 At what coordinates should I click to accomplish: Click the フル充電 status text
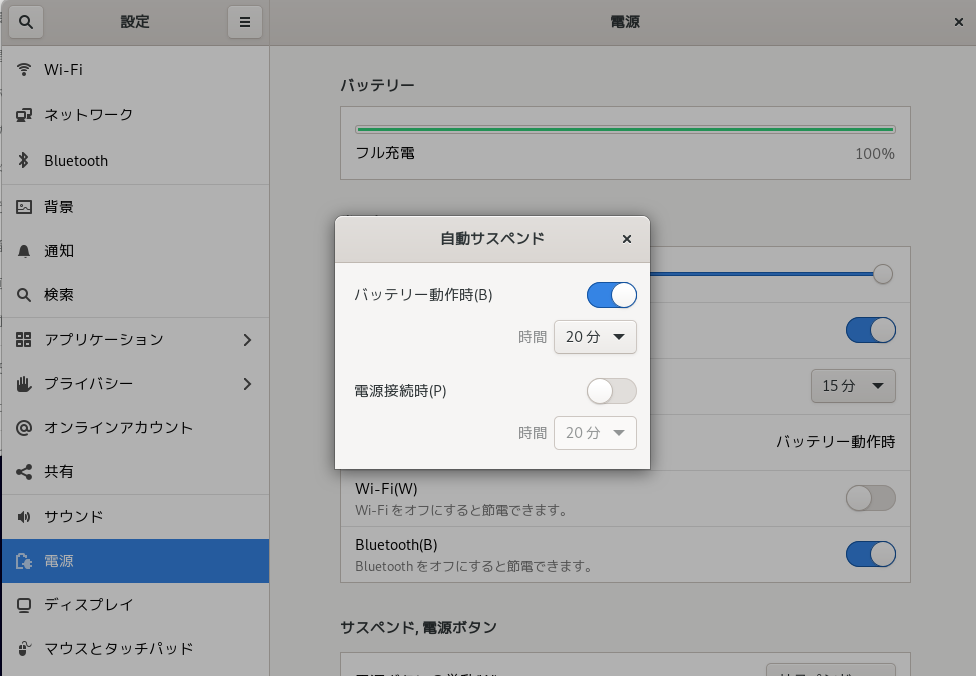point(385,153)
